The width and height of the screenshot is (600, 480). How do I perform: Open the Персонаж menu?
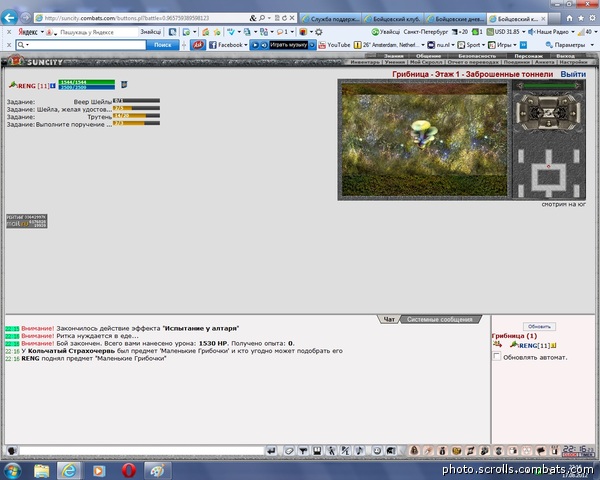(x=528, y=56)
